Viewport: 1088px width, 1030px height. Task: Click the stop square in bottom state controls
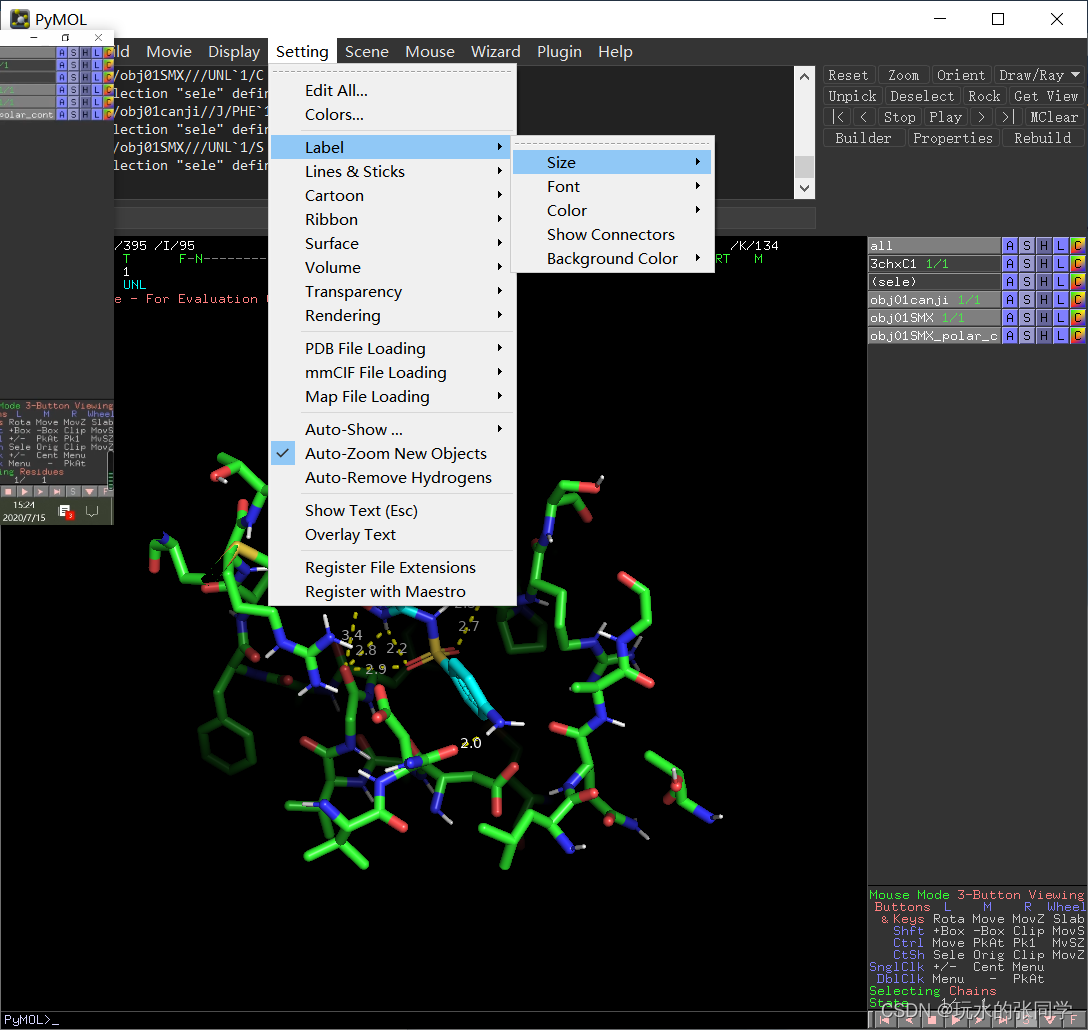click(x=932, y=1021)
